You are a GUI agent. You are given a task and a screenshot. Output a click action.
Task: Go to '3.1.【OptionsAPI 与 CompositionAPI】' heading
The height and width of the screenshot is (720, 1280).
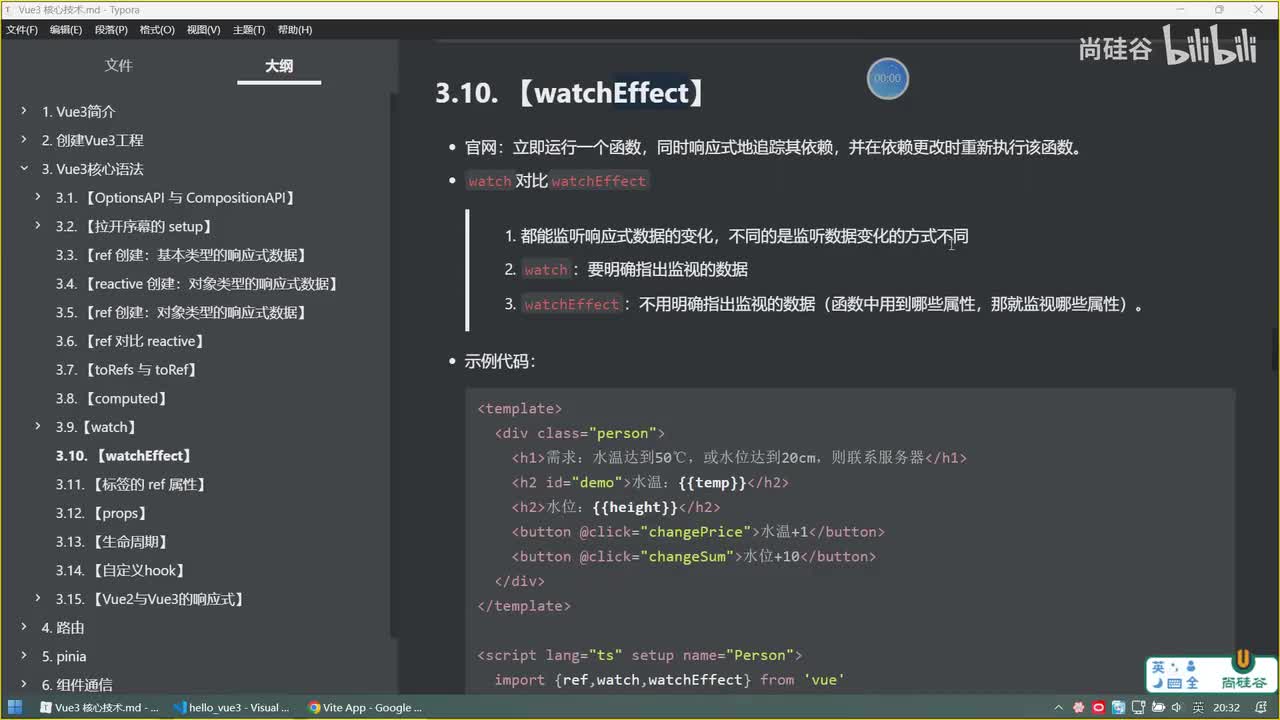click(x=176, y=198)
